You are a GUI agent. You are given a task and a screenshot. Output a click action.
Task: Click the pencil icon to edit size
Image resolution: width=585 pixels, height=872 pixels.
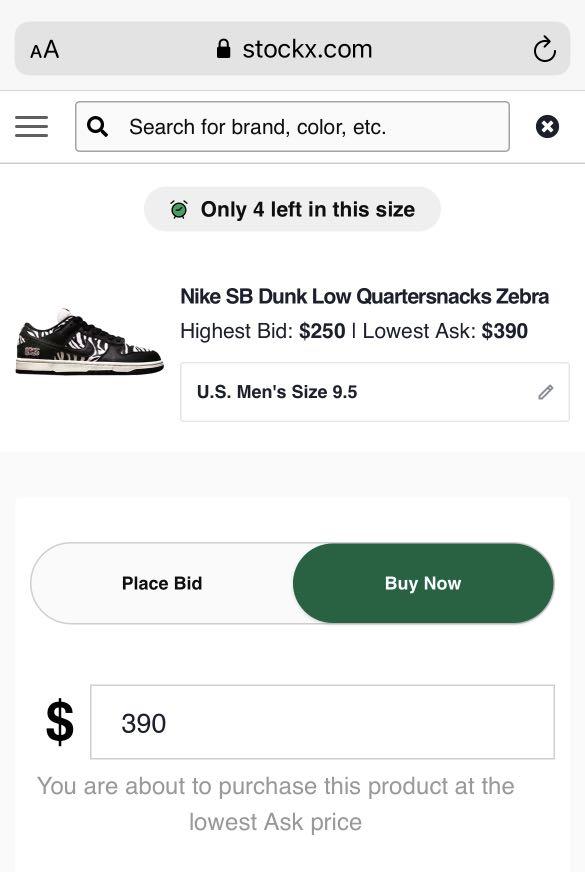(546, 392)
